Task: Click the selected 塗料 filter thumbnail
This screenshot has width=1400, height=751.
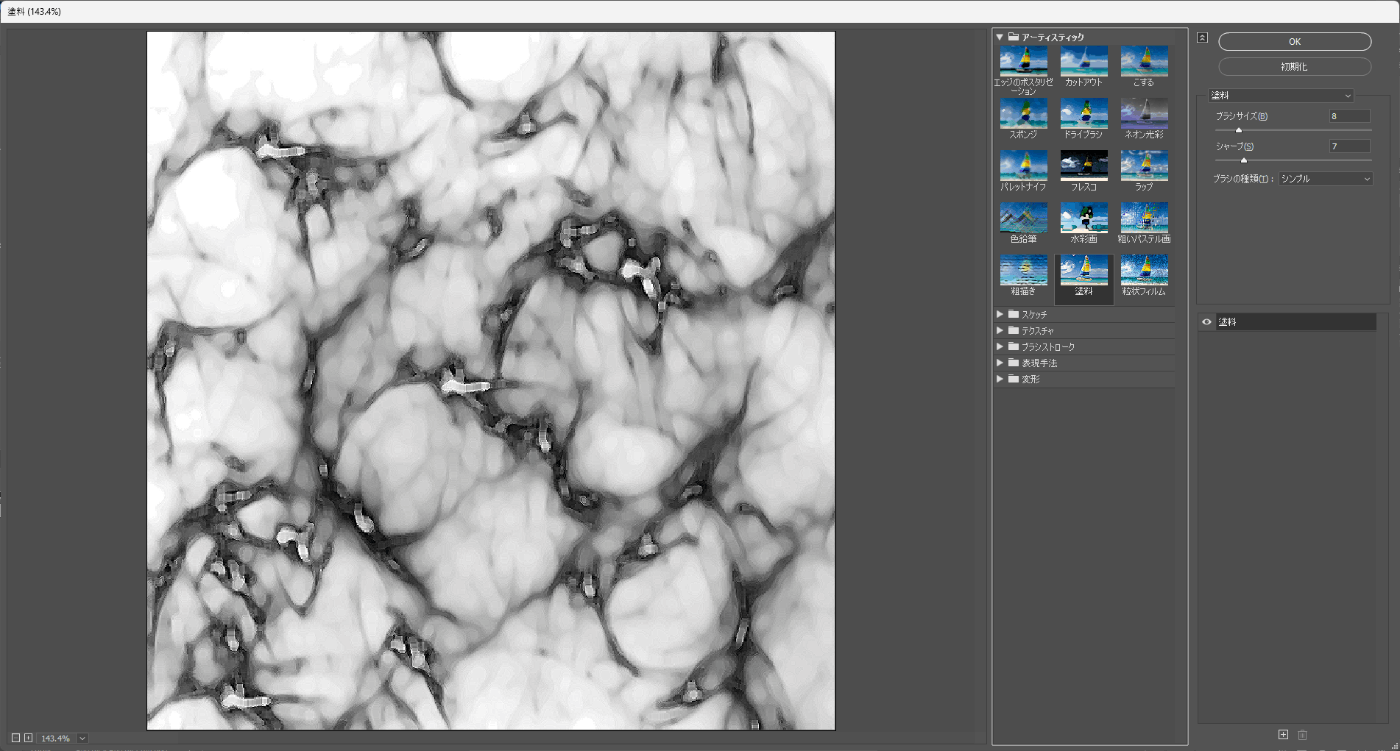Action: (x=1084, y=271)
